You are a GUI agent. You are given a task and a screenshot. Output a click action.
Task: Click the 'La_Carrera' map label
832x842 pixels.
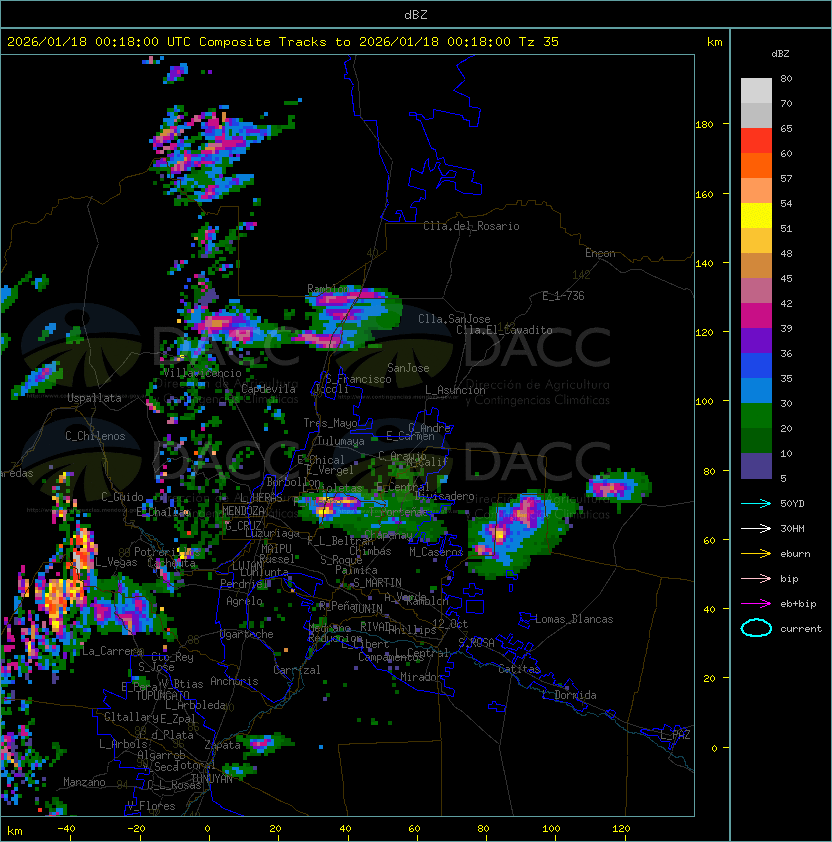(113, 651)
